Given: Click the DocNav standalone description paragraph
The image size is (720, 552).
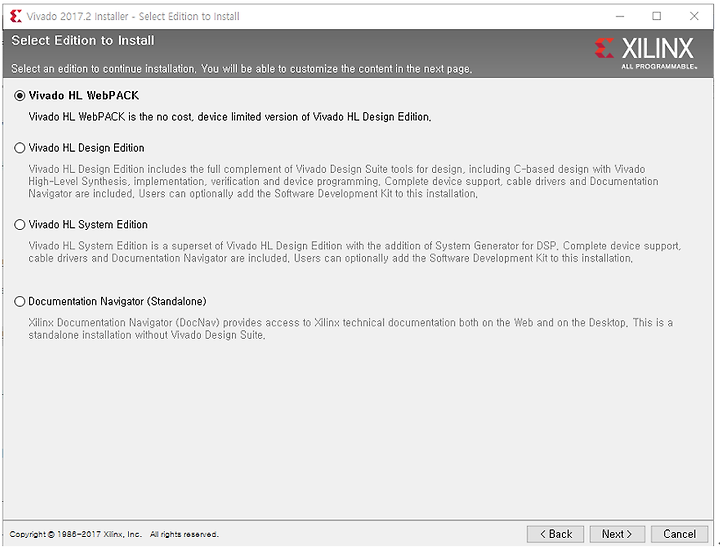Looking at the screenshot, I should click(x=350, y=329).
